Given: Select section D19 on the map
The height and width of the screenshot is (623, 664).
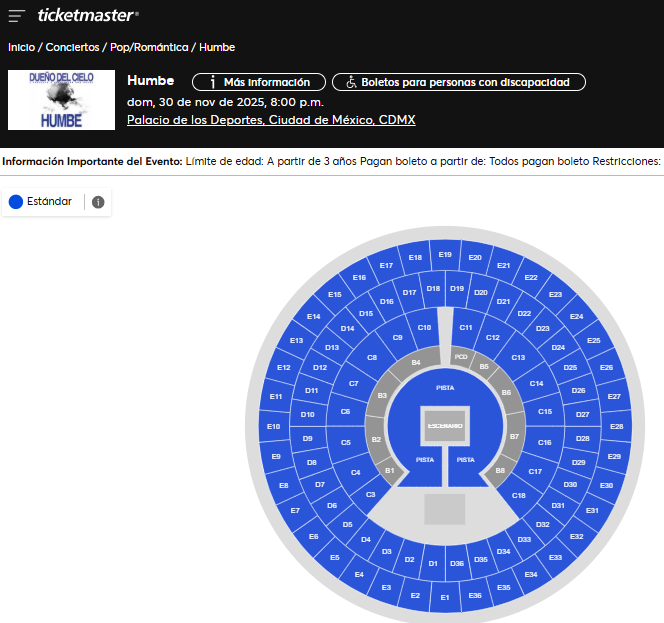Looking at the screenshot, I should 457,288.
